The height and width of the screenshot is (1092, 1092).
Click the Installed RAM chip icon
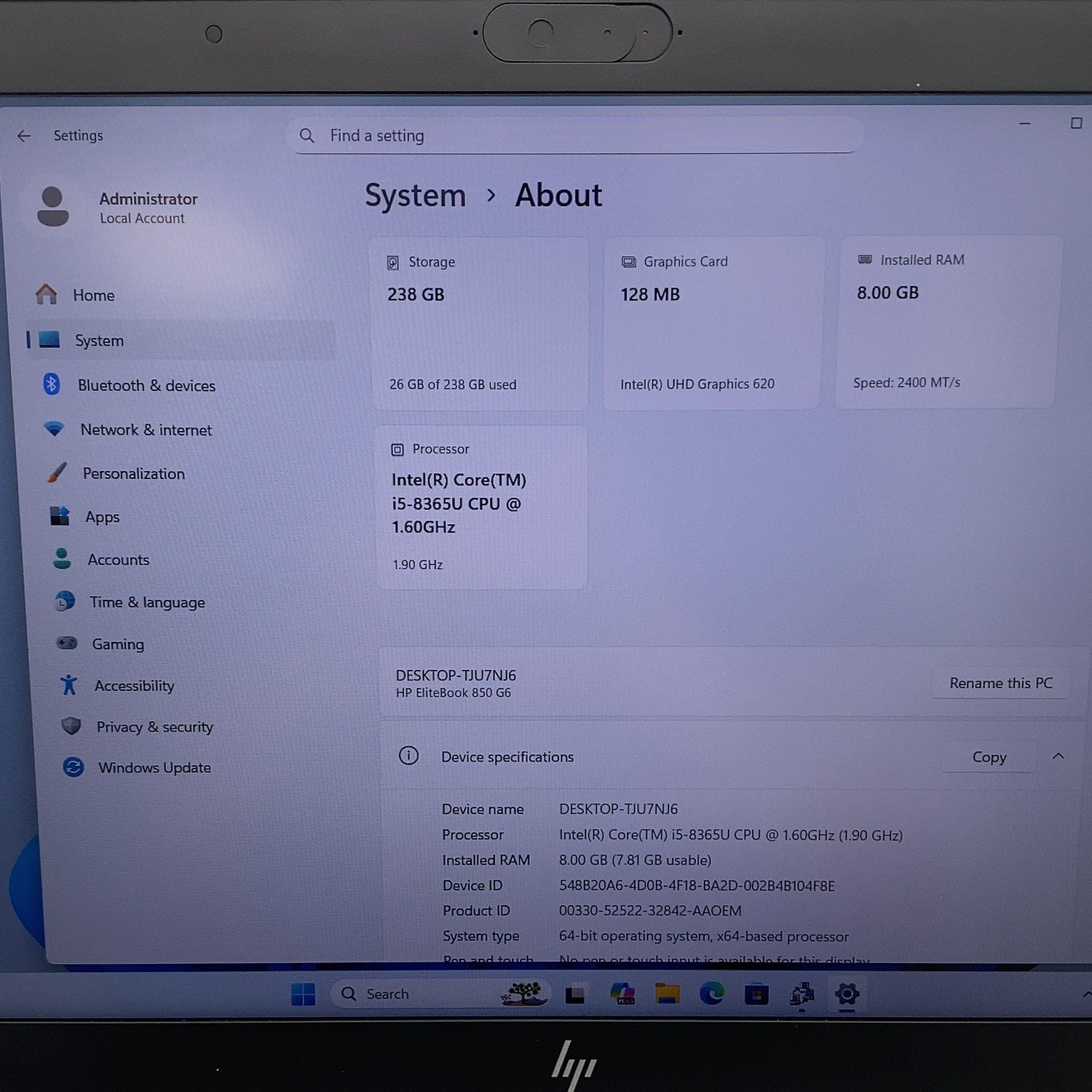click(x=865, y=260)
